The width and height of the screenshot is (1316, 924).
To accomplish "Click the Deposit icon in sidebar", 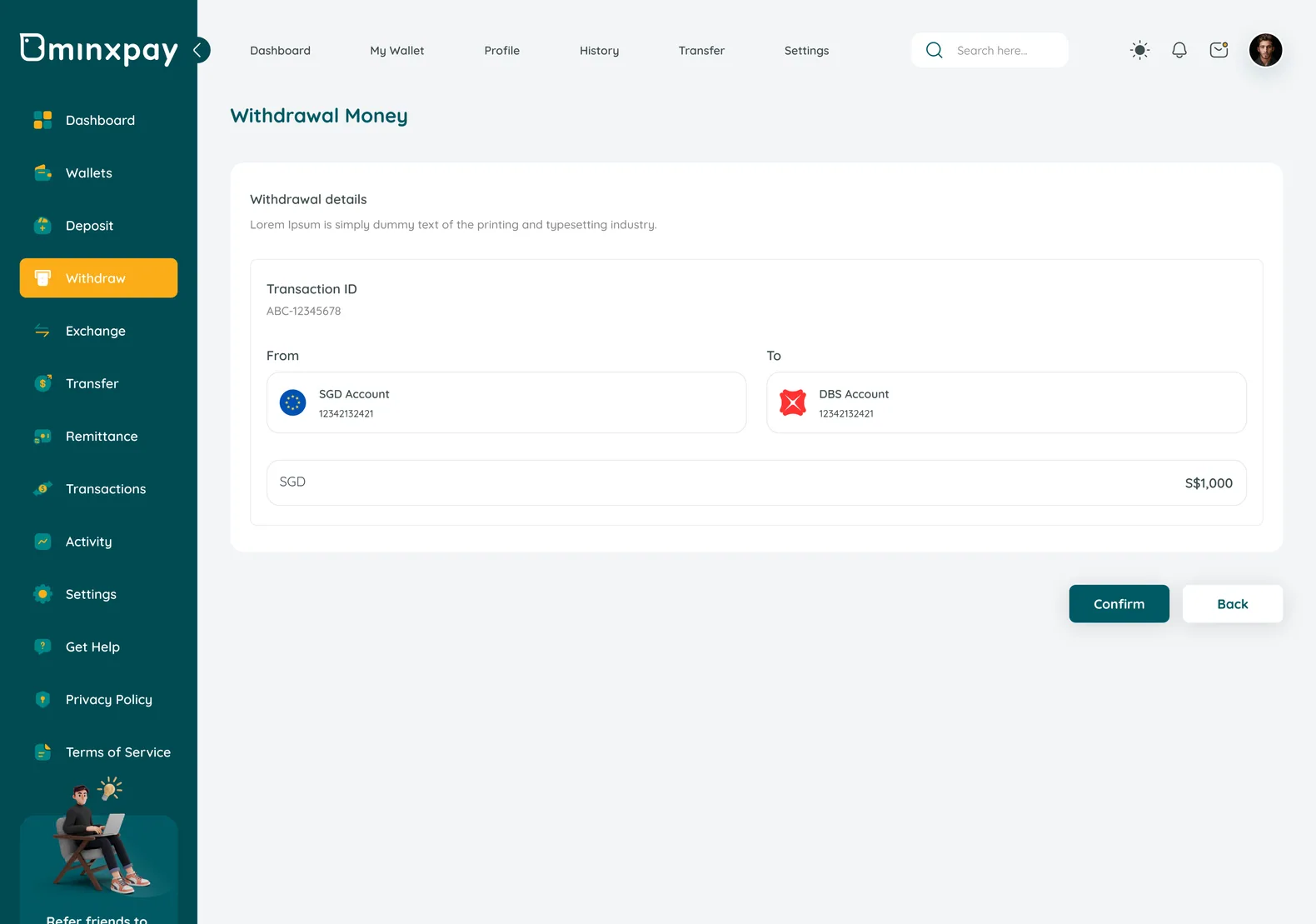I will [42, 225].
